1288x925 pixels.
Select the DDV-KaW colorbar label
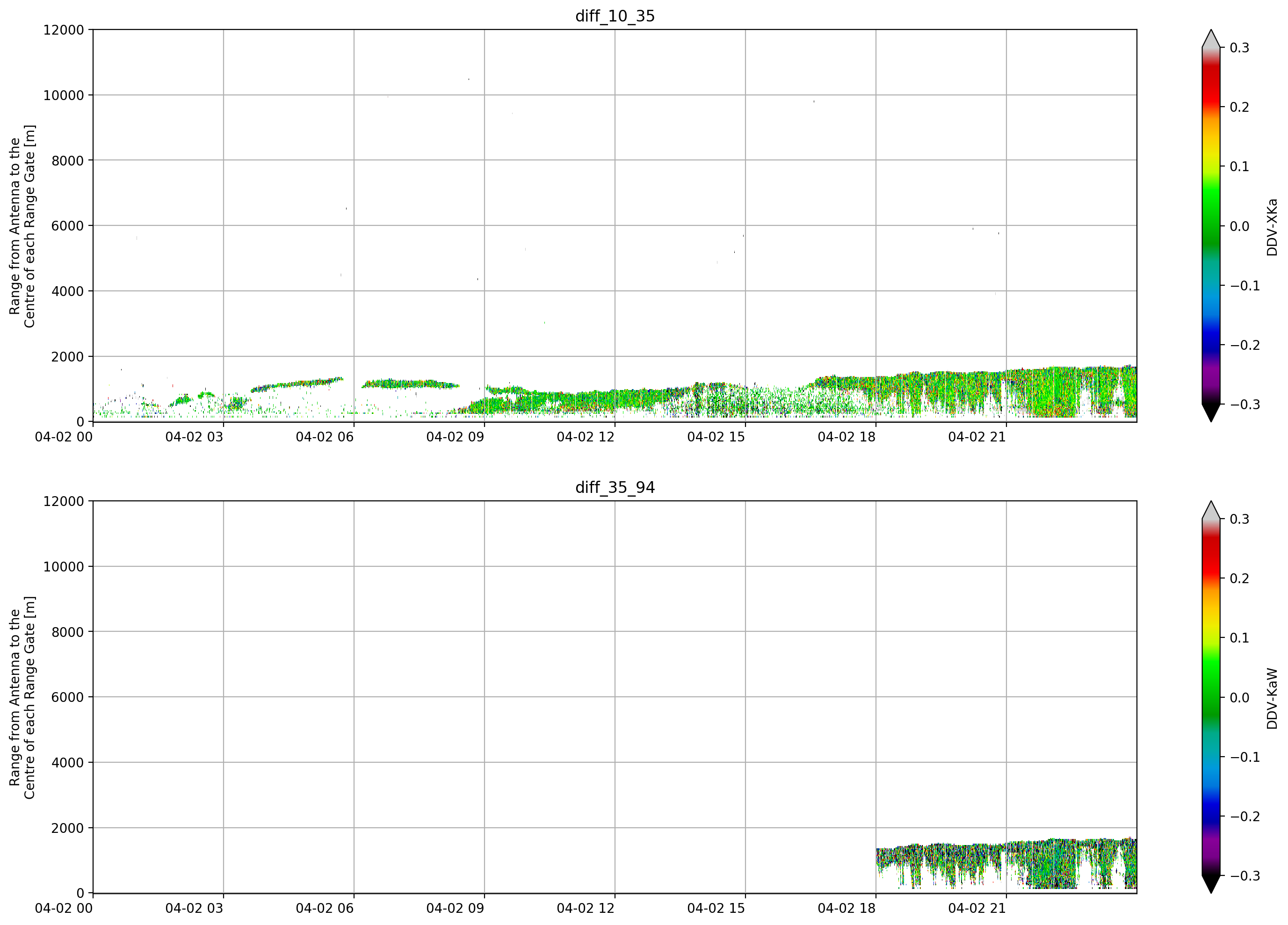pos(1272,699)
